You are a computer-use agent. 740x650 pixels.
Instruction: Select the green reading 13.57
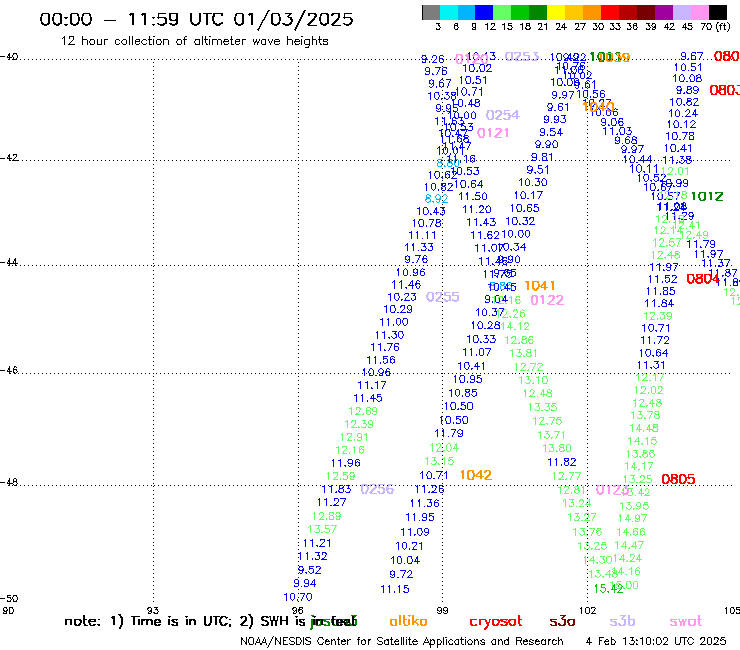coord(322,530)
